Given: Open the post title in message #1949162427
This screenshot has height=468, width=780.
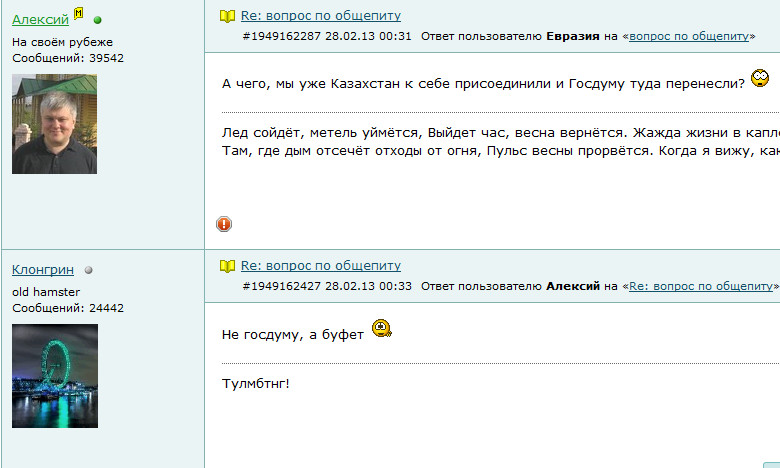Looking at the screenshot, I should click(321, 266).
